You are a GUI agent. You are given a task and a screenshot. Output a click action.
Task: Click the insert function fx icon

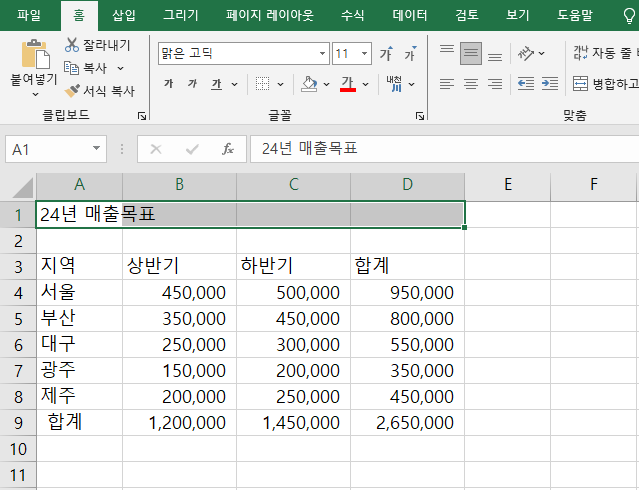click(x=228, y=149)
